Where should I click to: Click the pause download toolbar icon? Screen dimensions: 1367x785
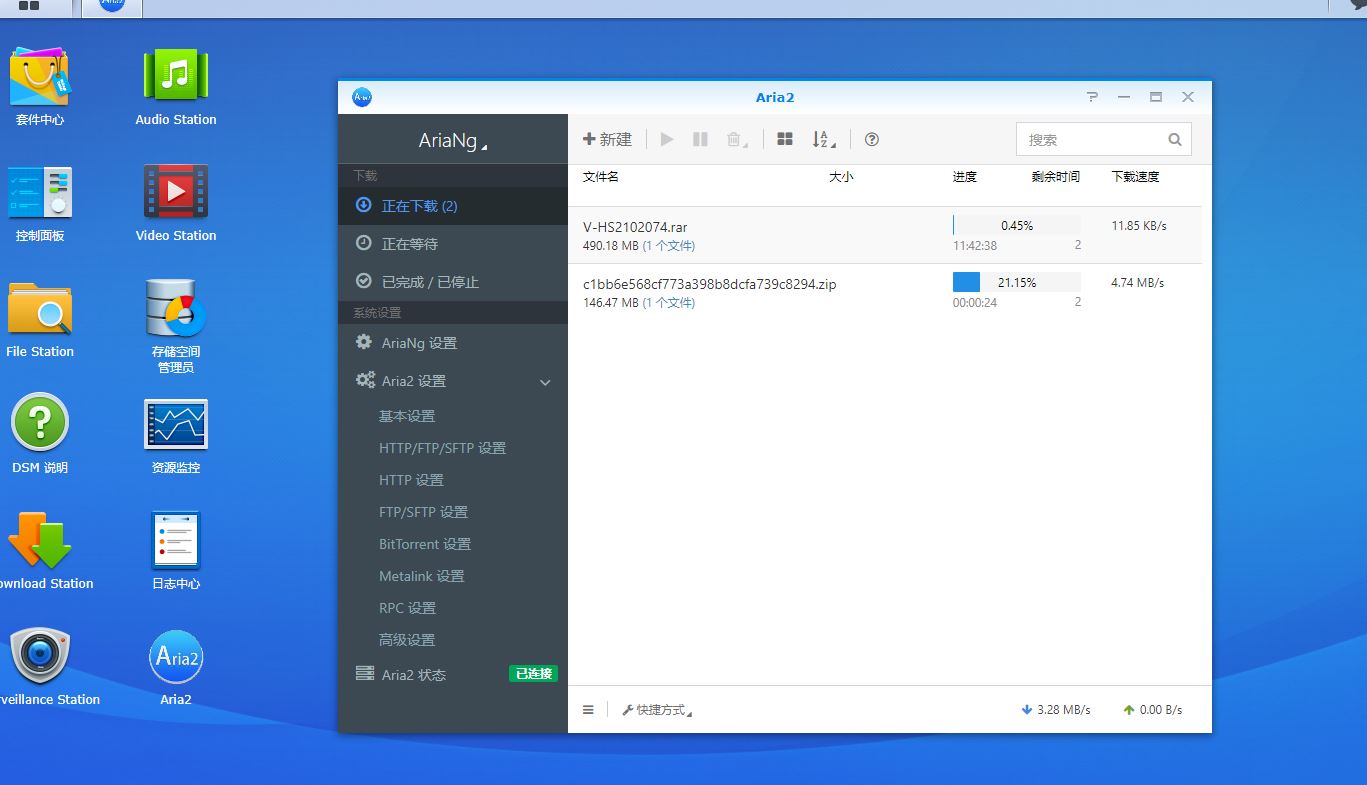pos(700,140)
